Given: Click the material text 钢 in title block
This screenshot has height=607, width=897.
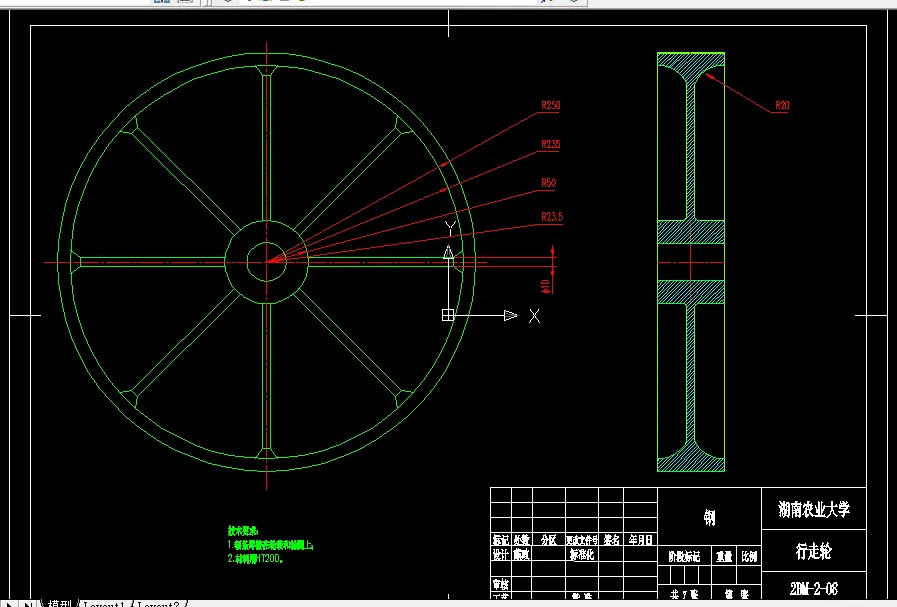Looking at the screenshot, I should [x=709, y=518].
